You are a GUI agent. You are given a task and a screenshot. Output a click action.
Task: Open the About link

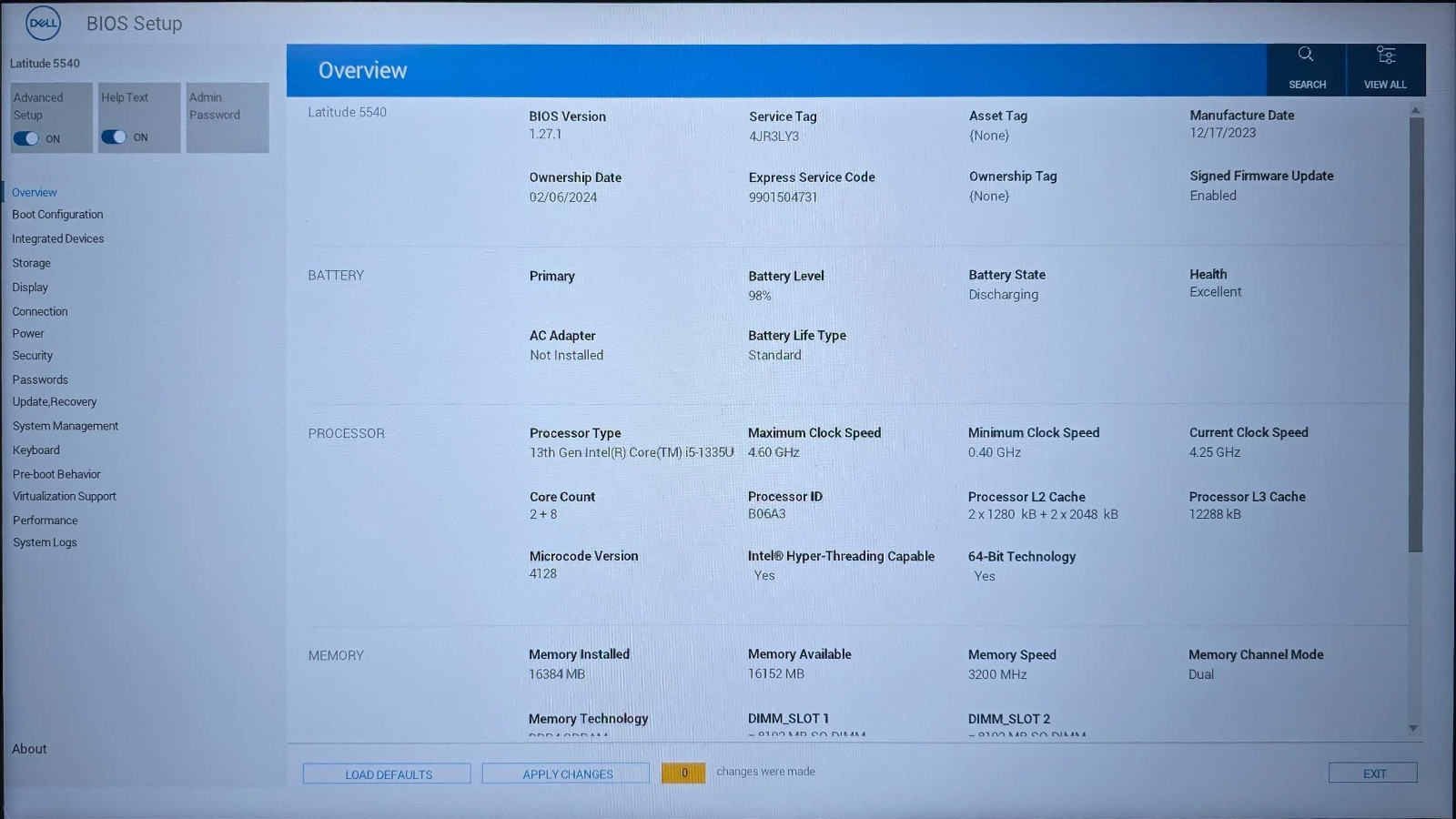pyautogui.click(x=29, y=749)
